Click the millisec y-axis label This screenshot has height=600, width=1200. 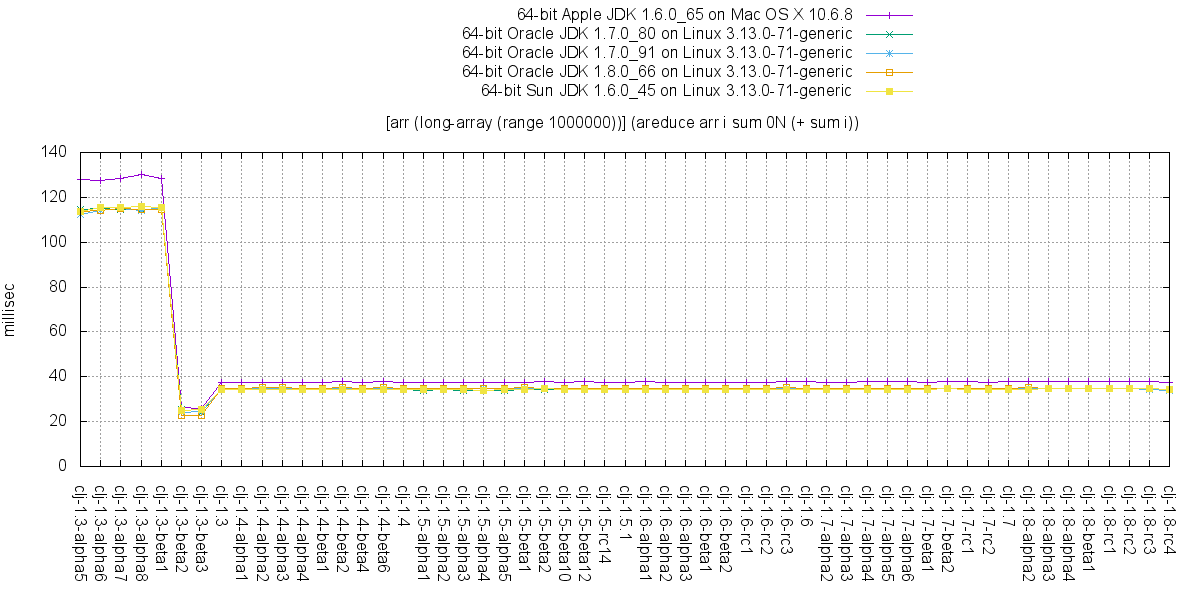click(11, 309)
